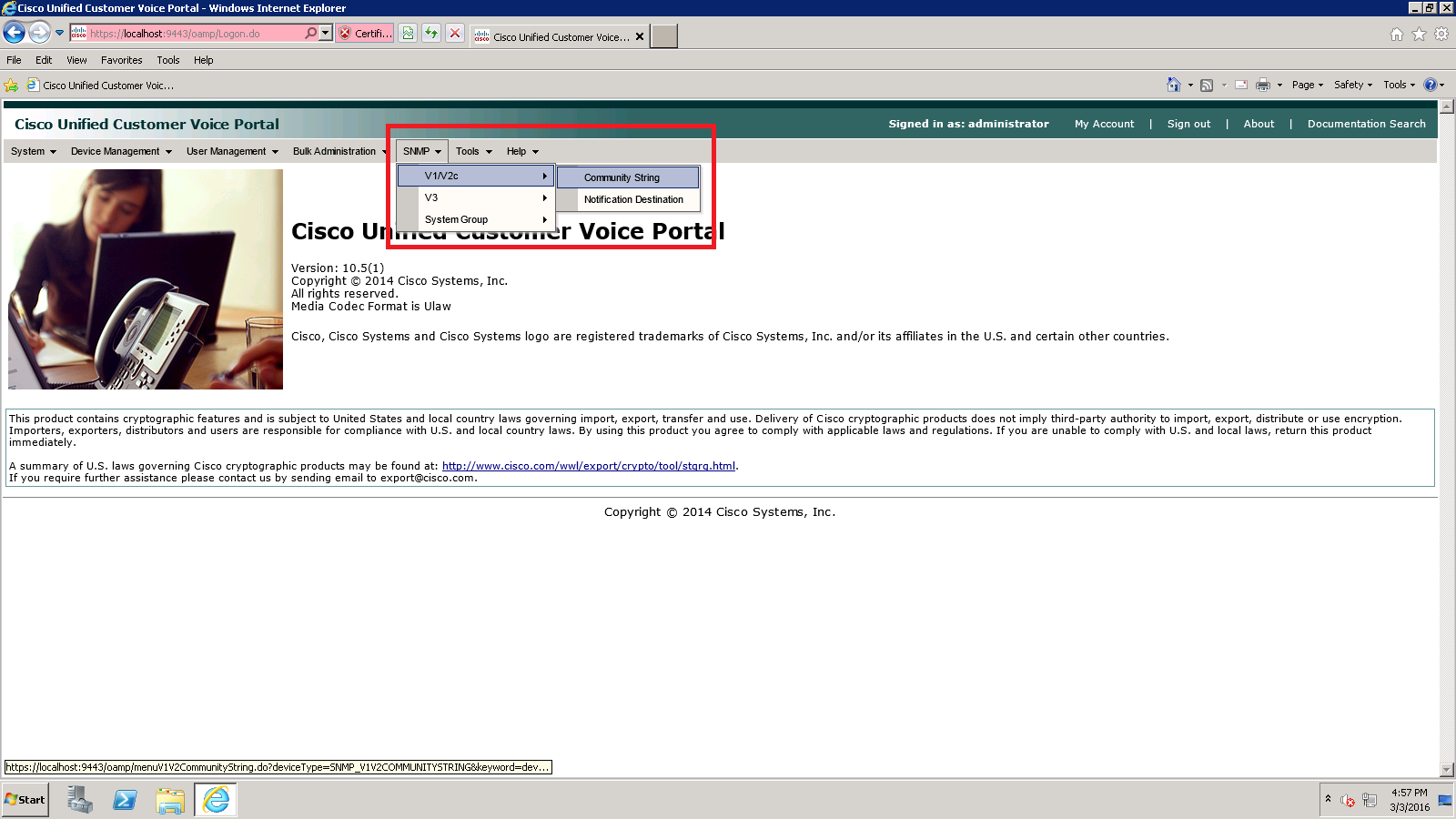1456x819 pixels.
Task: Expand the portal Tools menu
Action: [473, 151]
